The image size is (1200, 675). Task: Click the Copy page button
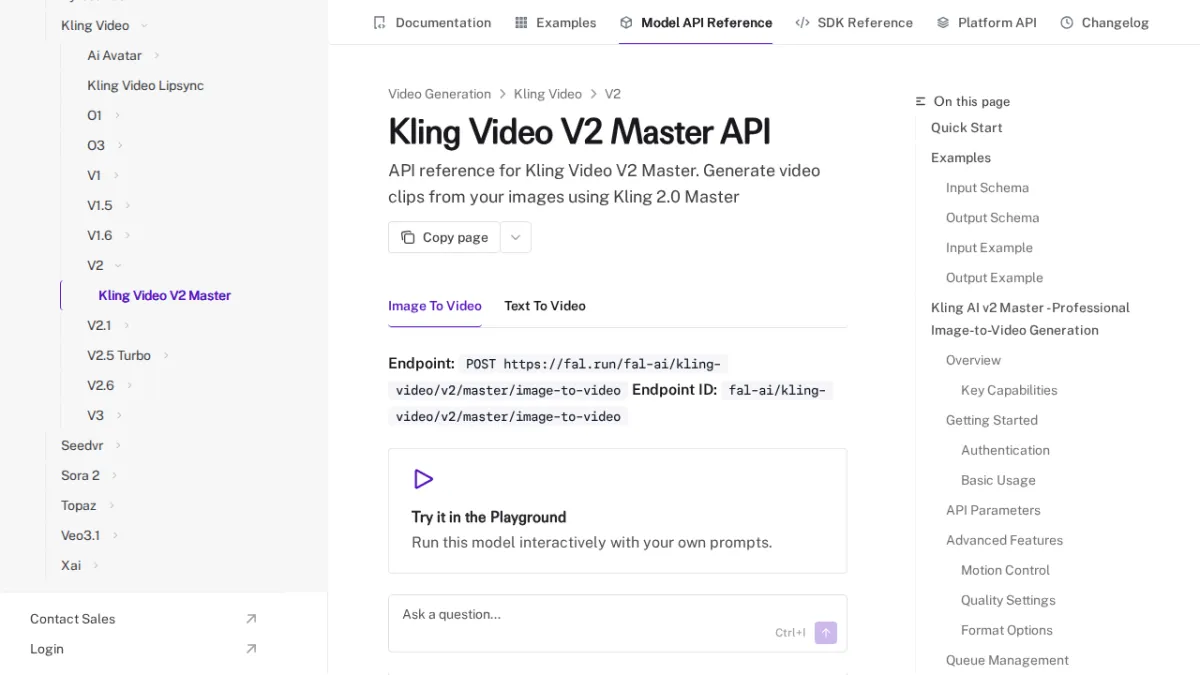[x=444, y=237]
